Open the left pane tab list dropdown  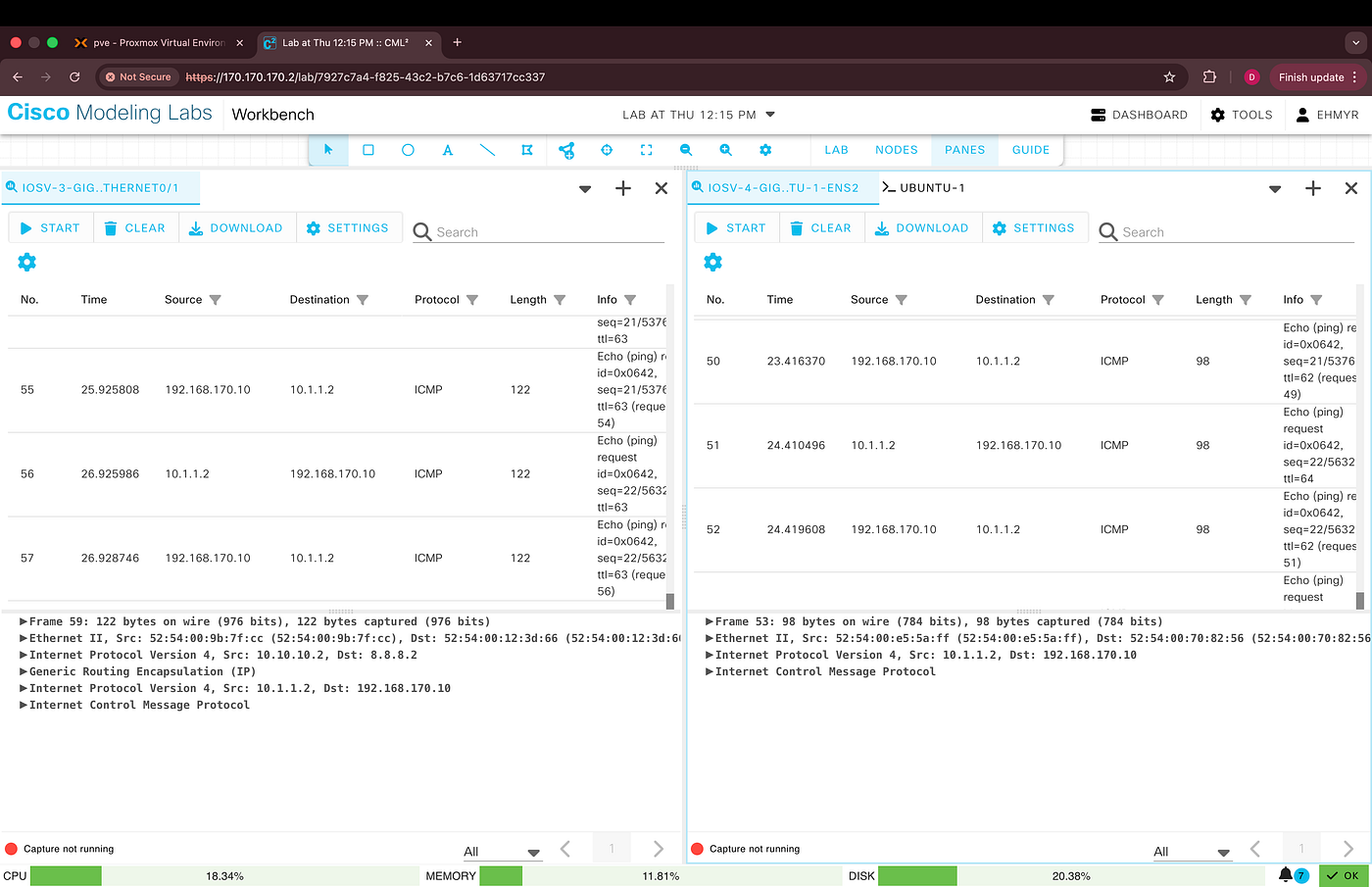point(585,189)
